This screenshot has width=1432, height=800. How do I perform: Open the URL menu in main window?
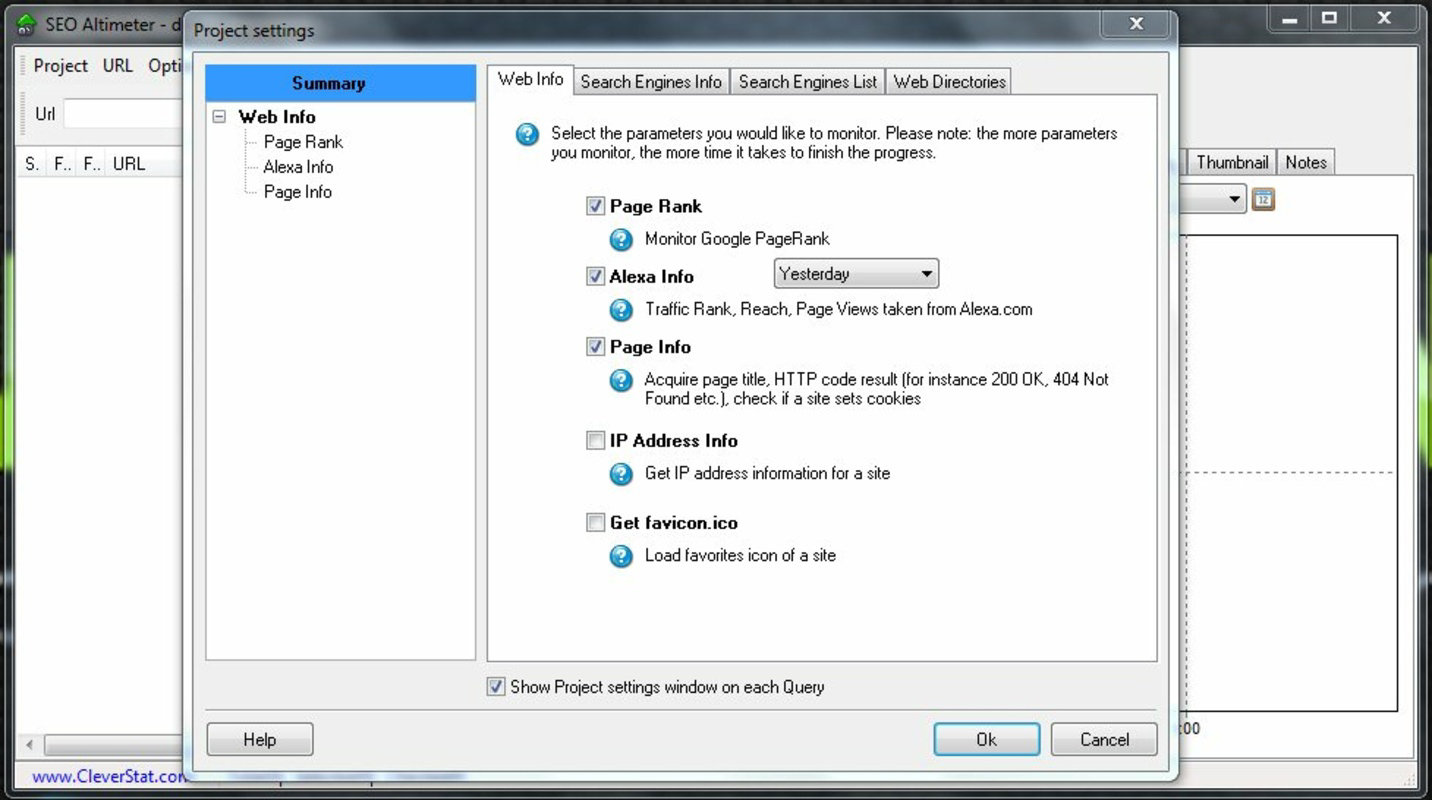117,66
